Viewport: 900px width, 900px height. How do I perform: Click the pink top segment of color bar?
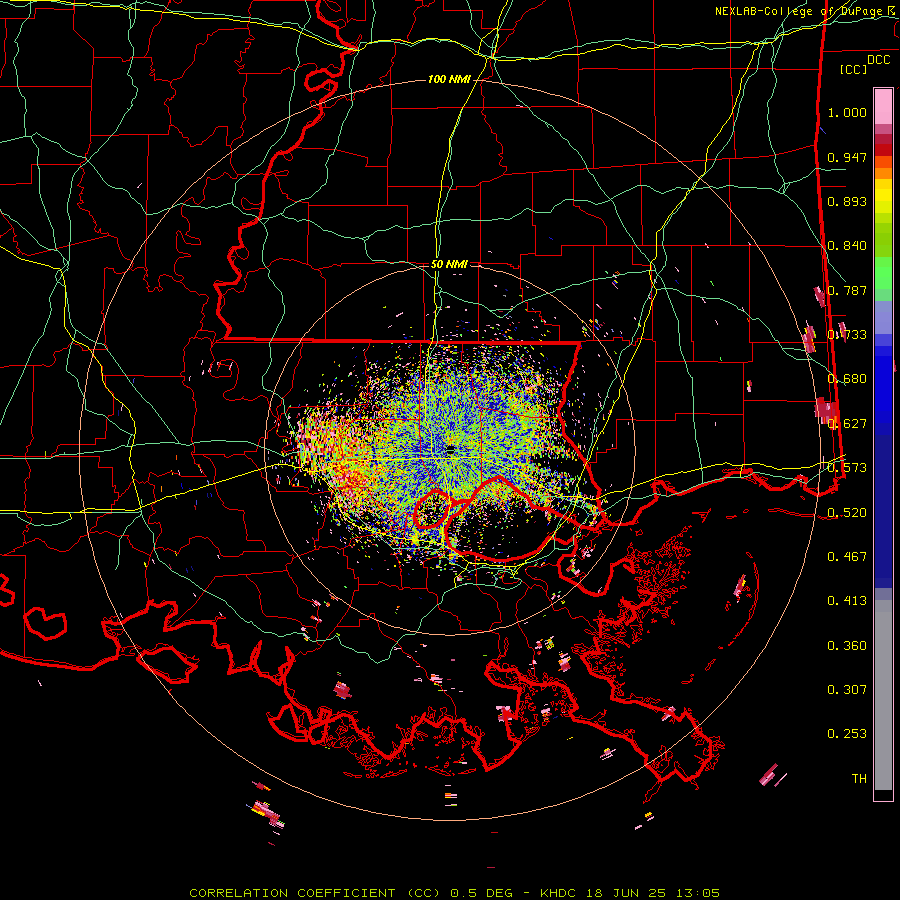click(883, 107)
